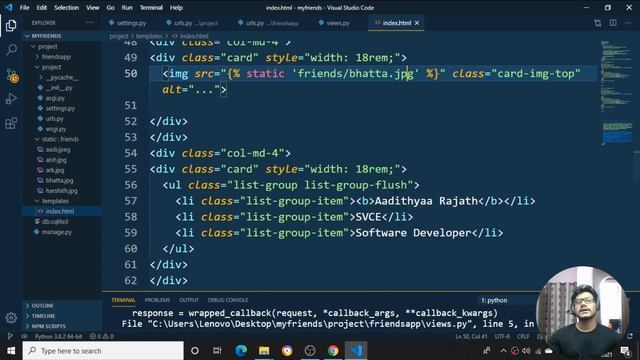The width and height of the screenshot is (640, 360).
Task: Click the volume icon in system tray
Action: [526, 351]
